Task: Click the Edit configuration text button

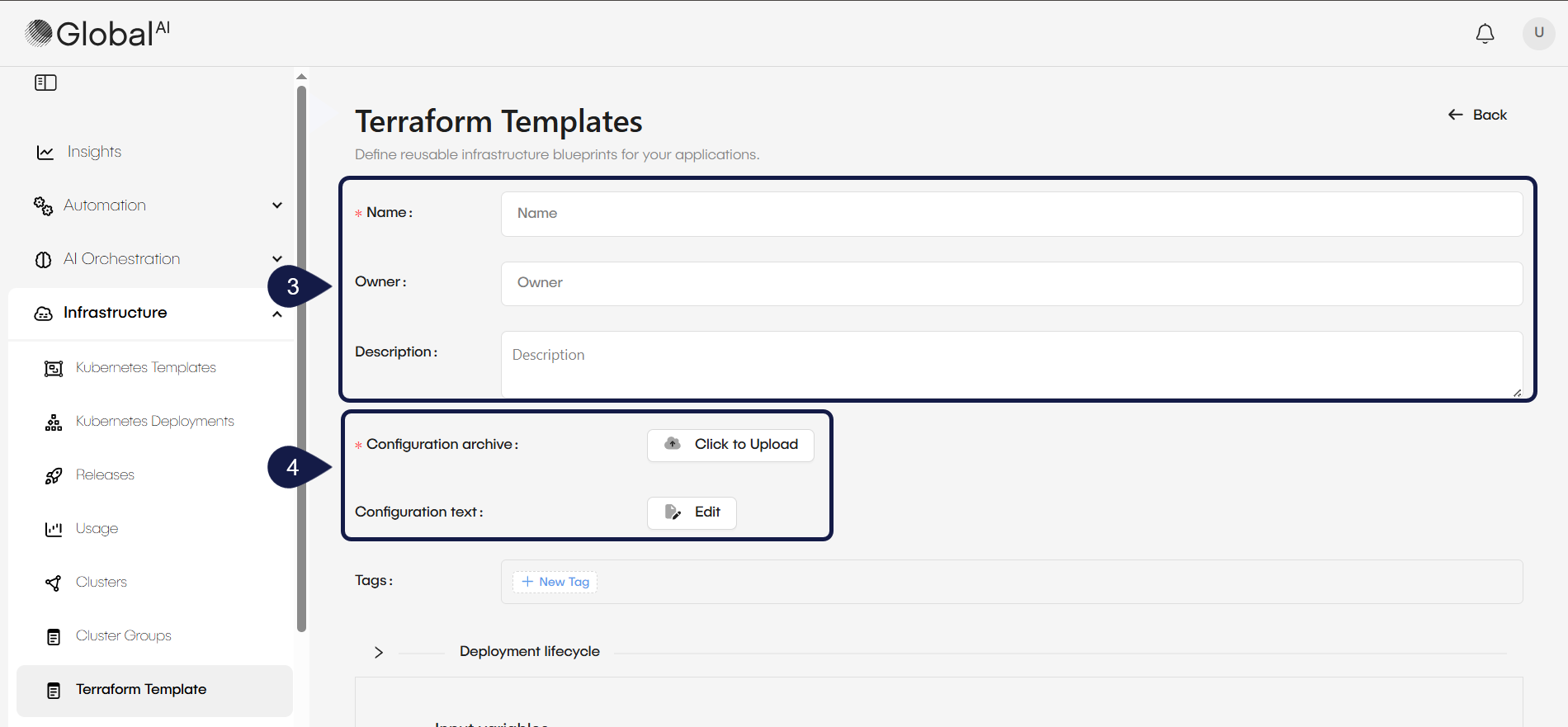Action: 692,512
